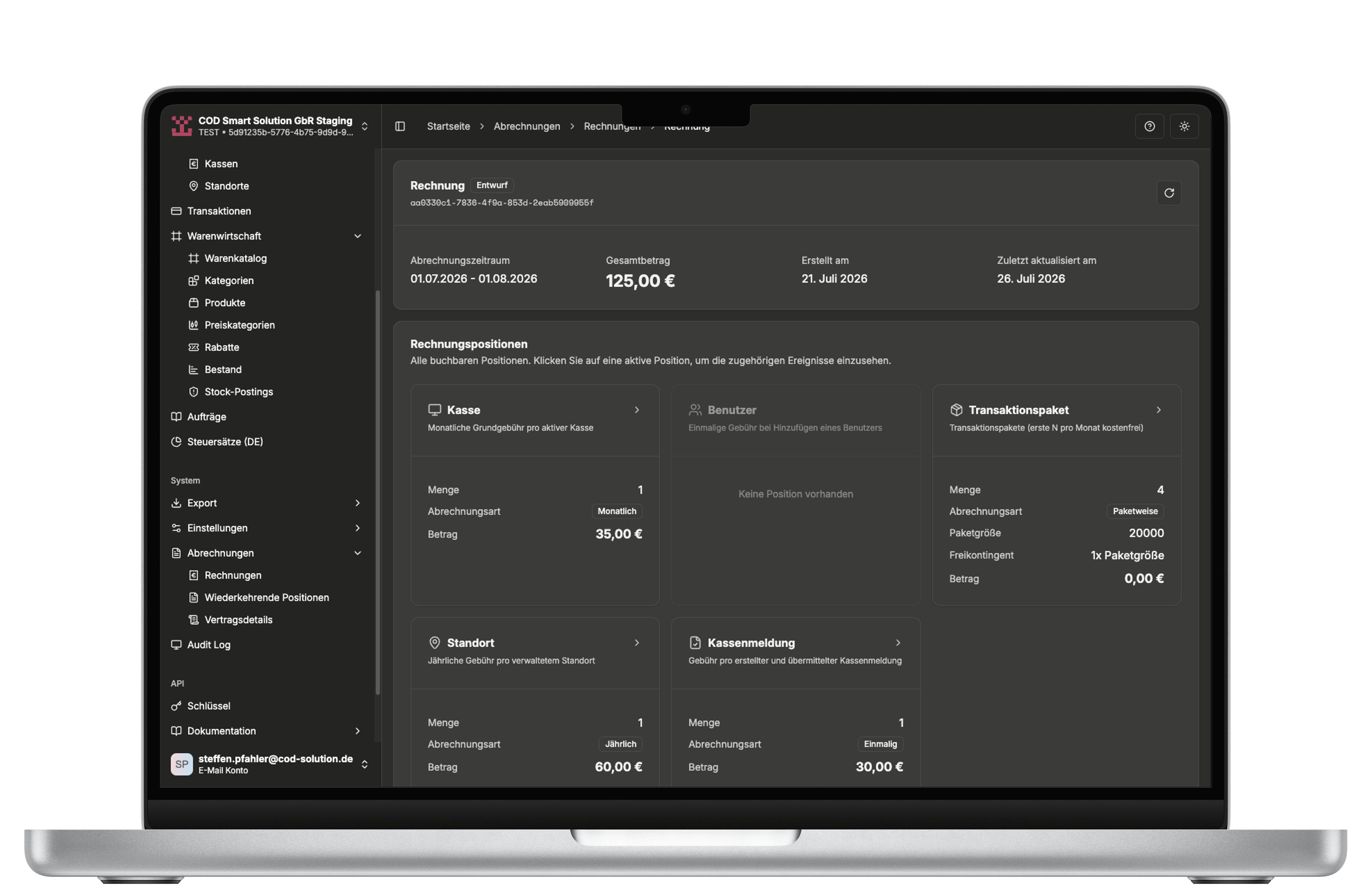
Task: Select invoice ID aa0330c1-7836-4f9a-853d-2eab5909955f
Action: tap(502, 203)
